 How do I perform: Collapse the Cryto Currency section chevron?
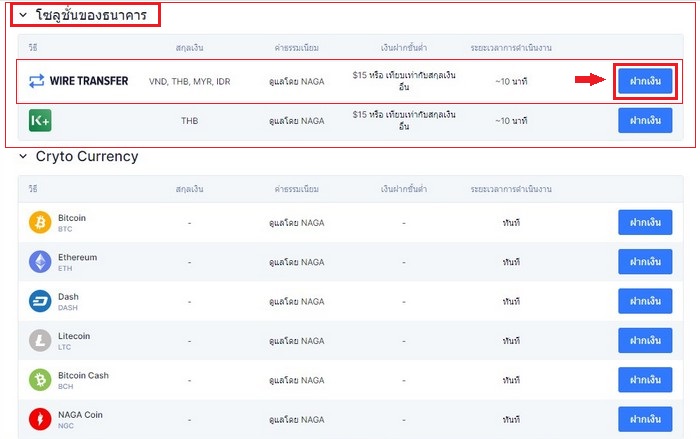coord(23,156)
